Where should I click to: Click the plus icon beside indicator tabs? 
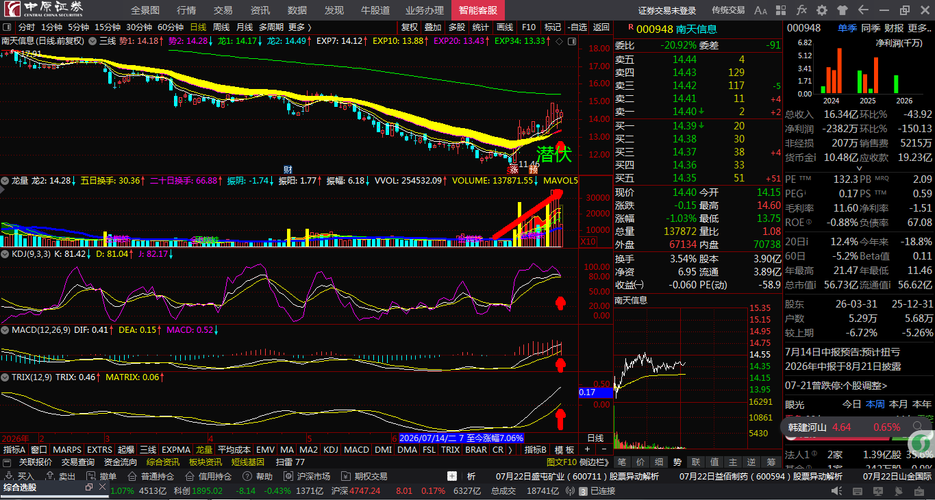click(x=587, y=450)
